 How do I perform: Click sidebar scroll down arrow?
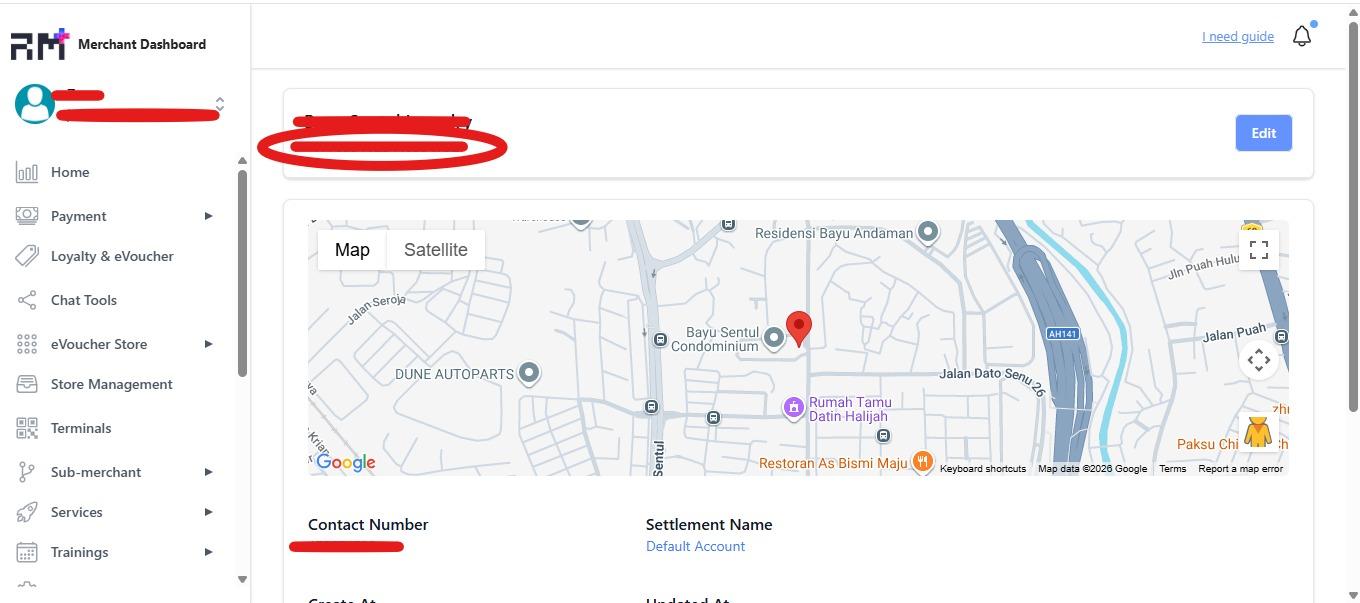coord(242,579)
